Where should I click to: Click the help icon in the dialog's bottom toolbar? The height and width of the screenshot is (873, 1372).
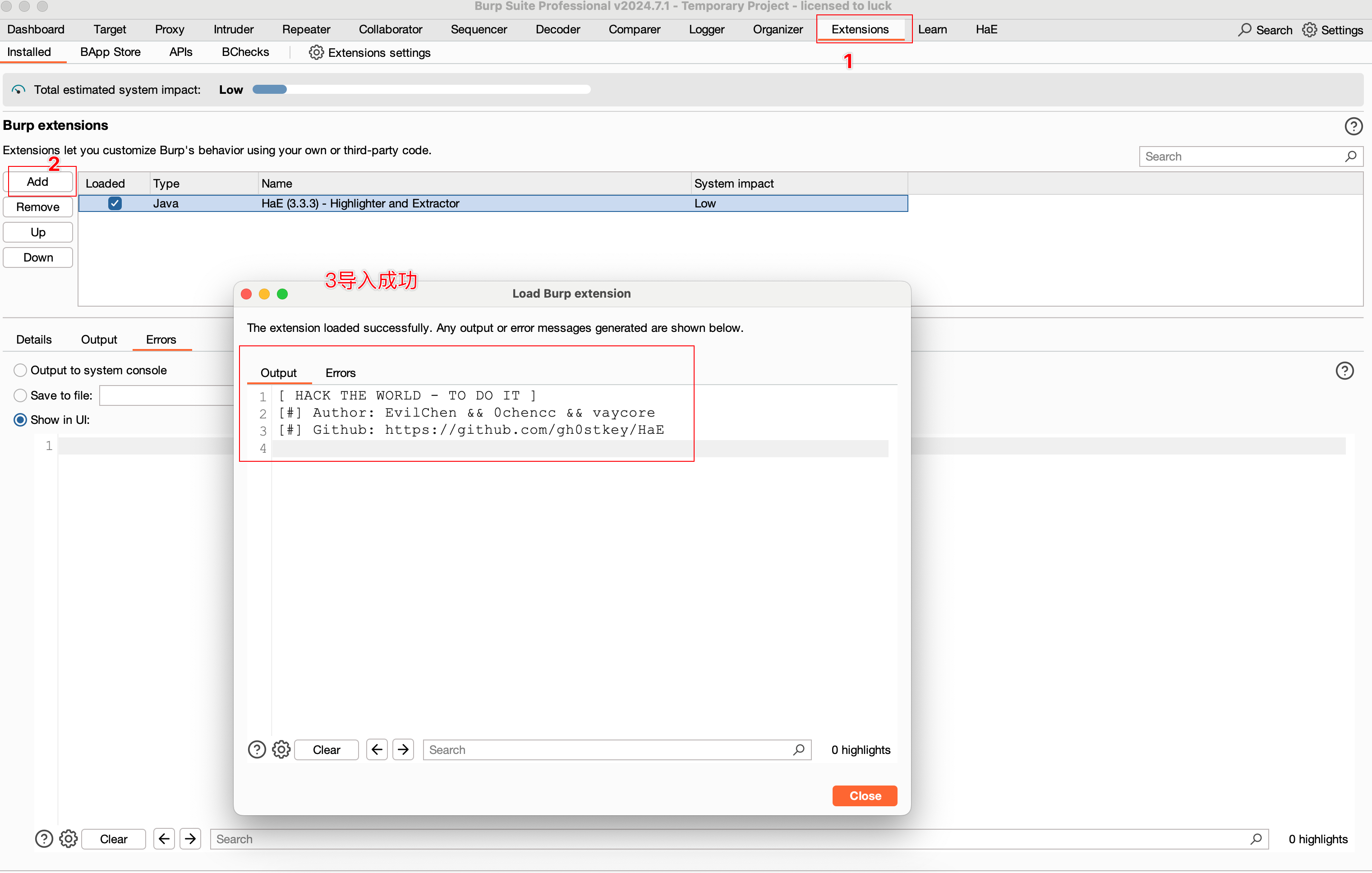[x=257, y=749]
